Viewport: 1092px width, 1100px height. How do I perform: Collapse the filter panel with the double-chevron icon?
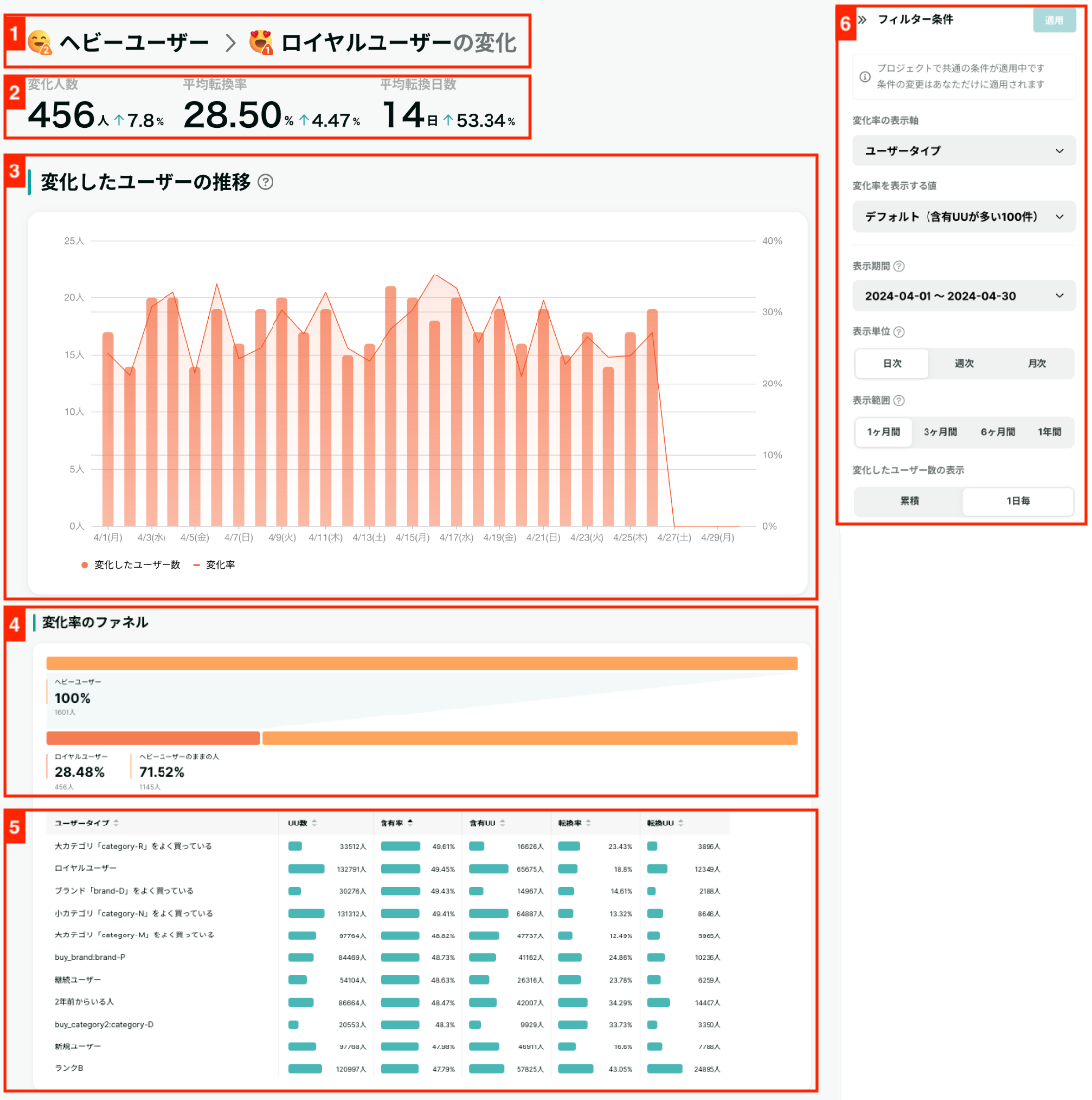(x=862, y=20)
